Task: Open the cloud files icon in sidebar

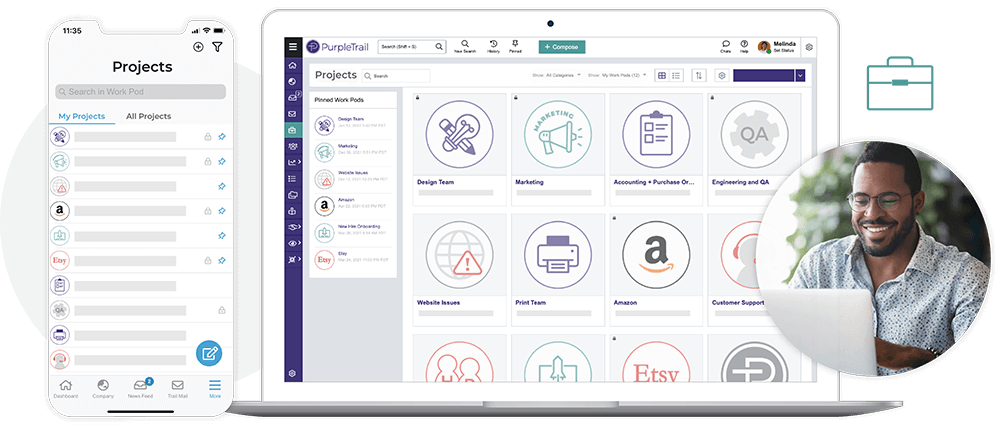Action: pos(293,195)
